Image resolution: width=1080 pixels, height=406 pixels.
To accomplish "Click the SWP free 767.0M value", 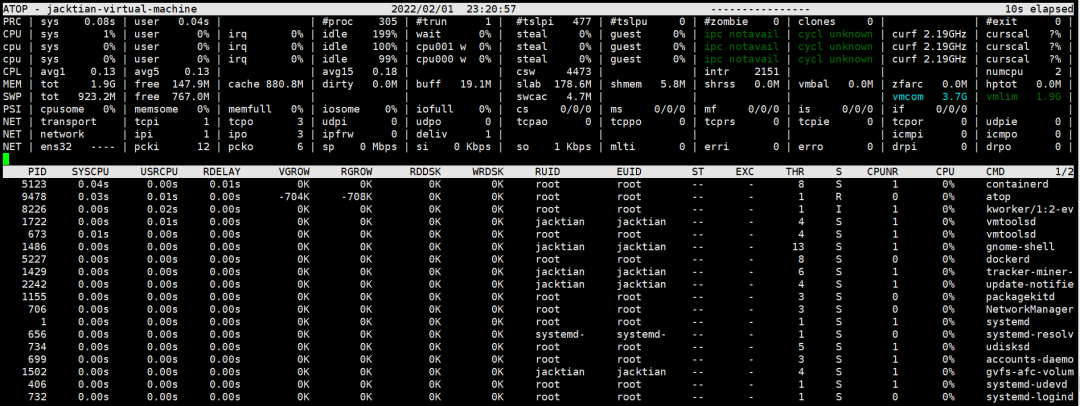I will pos(172,97).
